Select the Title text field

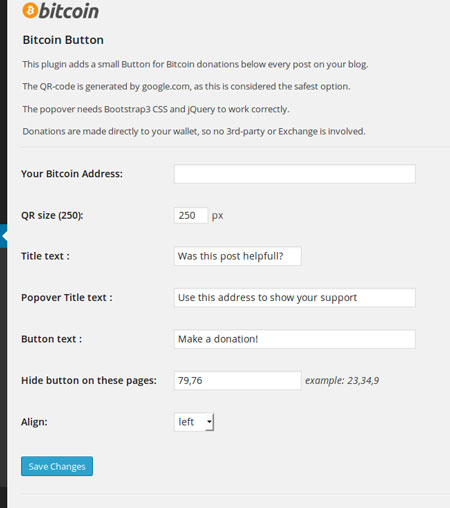click(238, 256)
